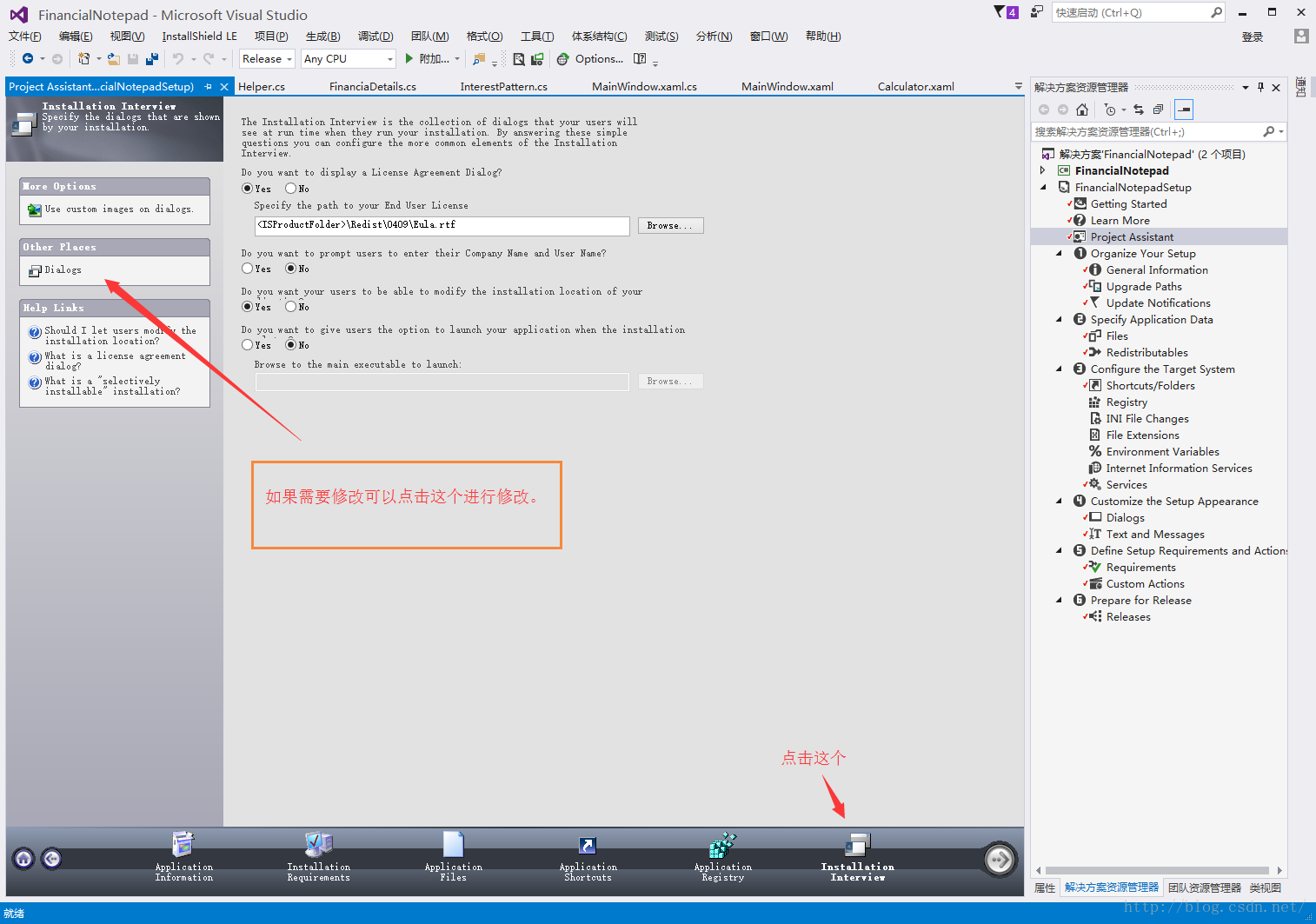Collapse Configure the Target System node
Viewport: 1316px width, 924px height.
tap(1059, 369)
